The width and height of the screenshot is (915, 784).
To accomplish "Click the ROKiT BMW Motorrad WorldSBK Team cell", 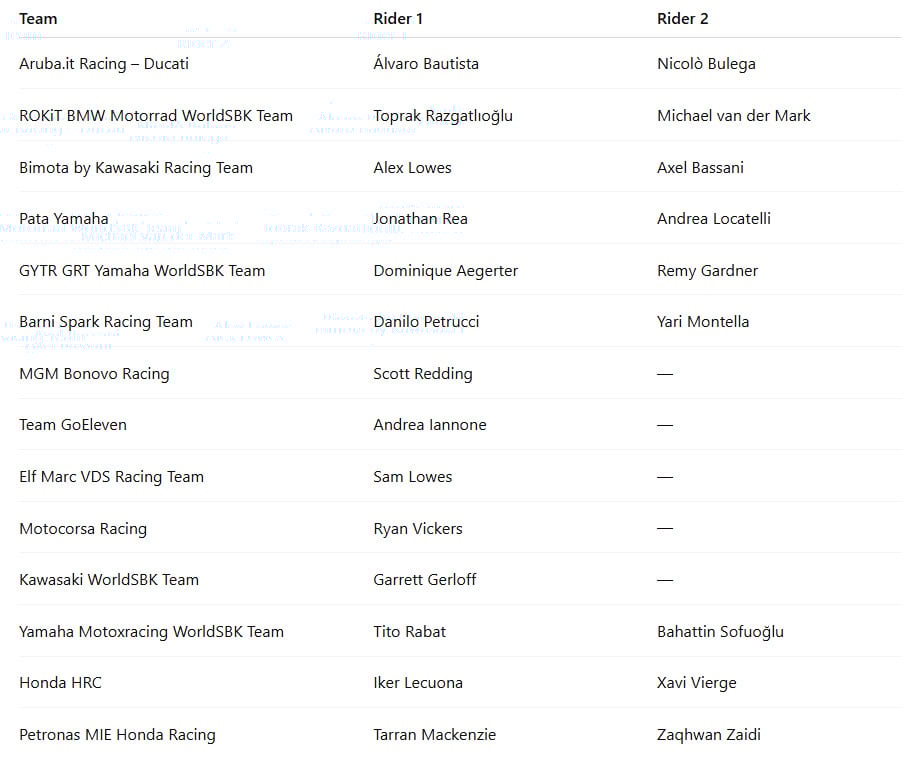I will tap(156, 116).
